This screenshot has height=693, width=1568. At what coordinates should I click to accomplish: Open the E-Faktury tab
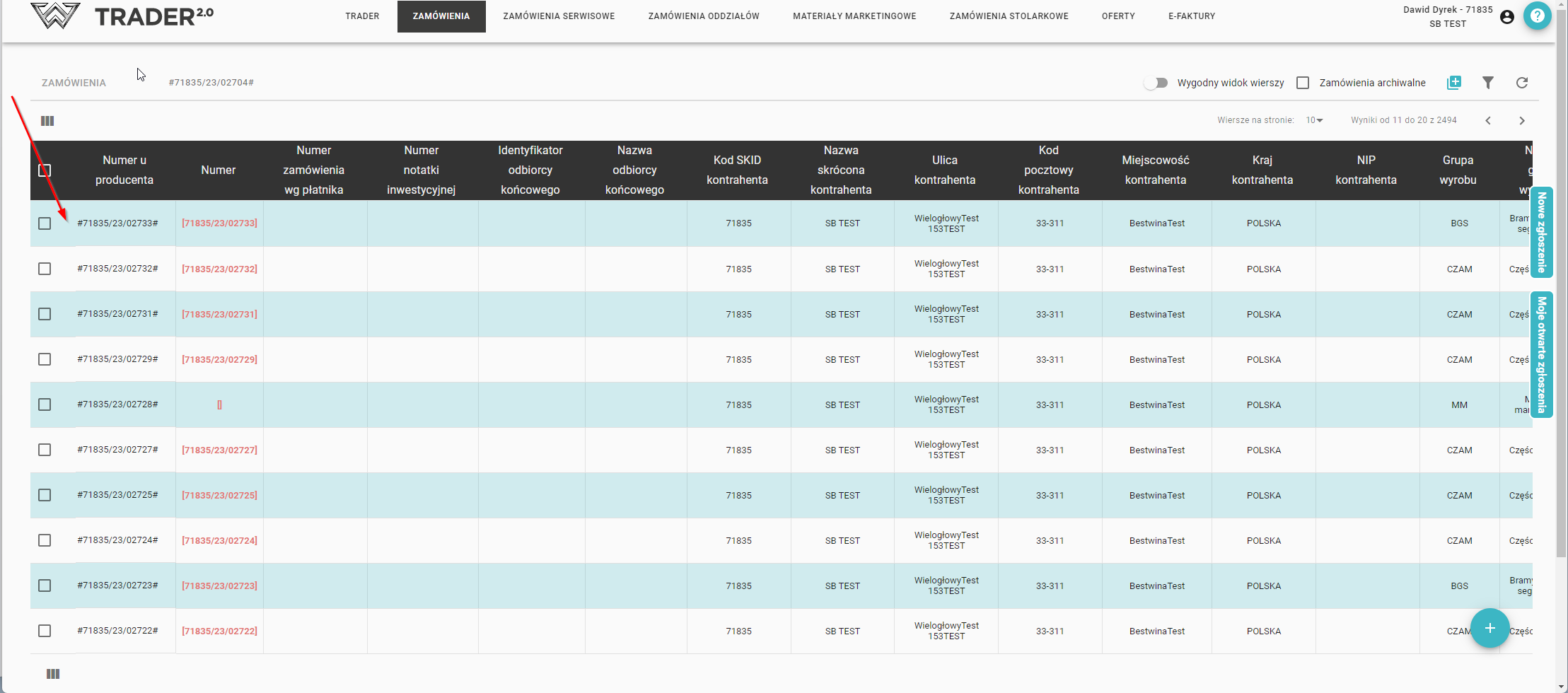click(1191, 16)
